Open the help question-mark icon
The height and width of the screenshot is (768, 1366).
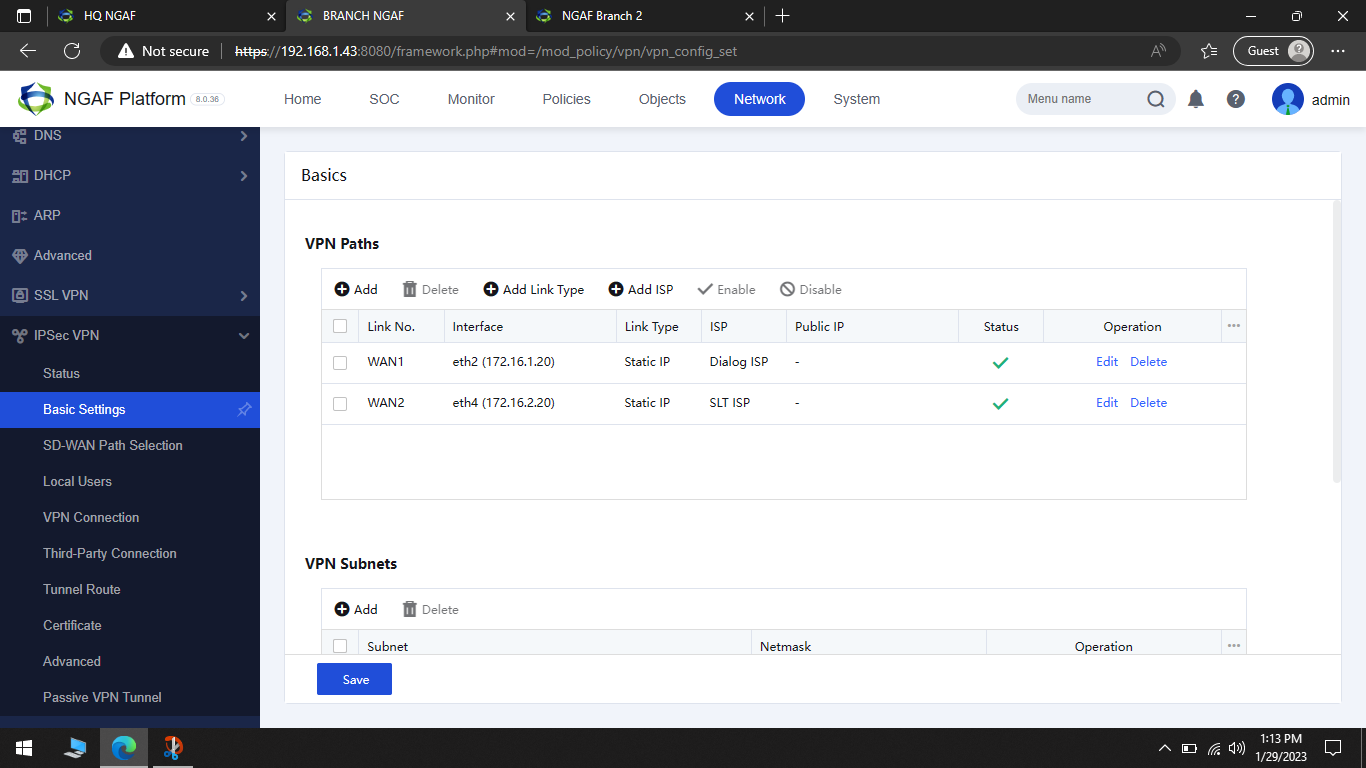[x=1236, y=98]
